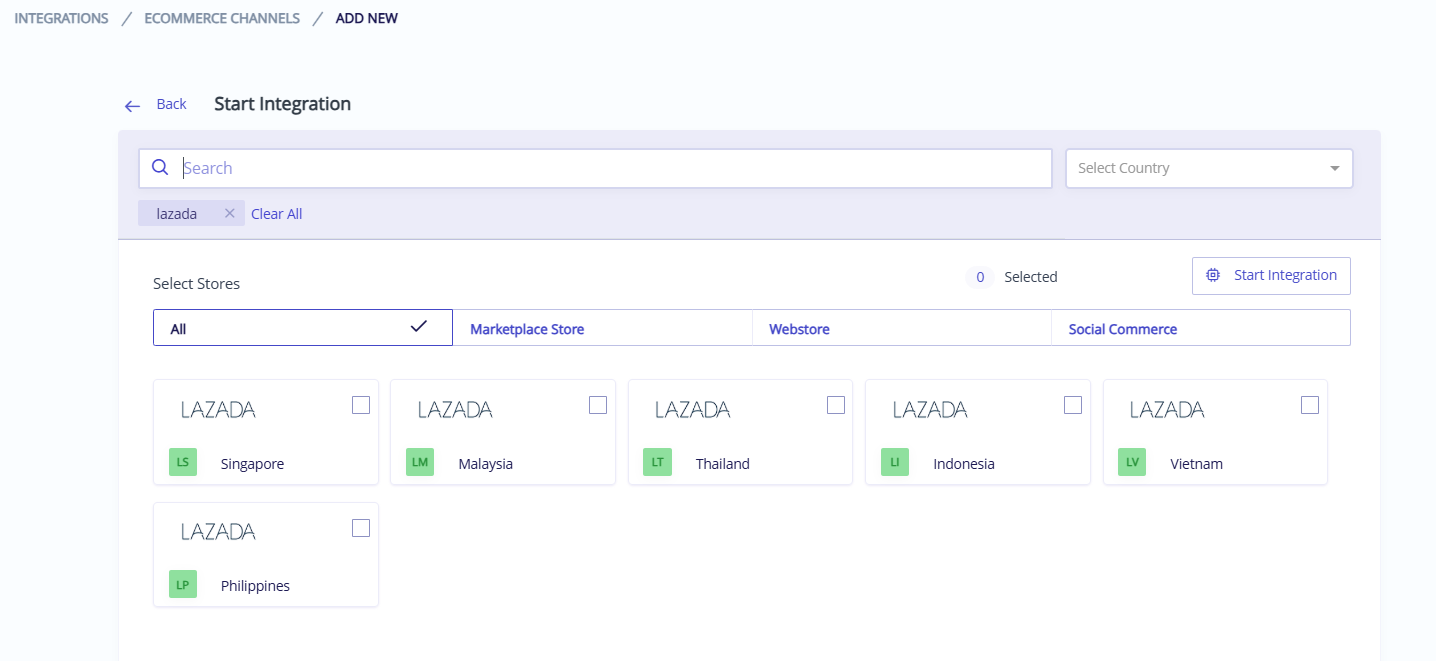Open the Select Country dropdown
This screenshot has height=661, width=1436.
[1208, 168]
